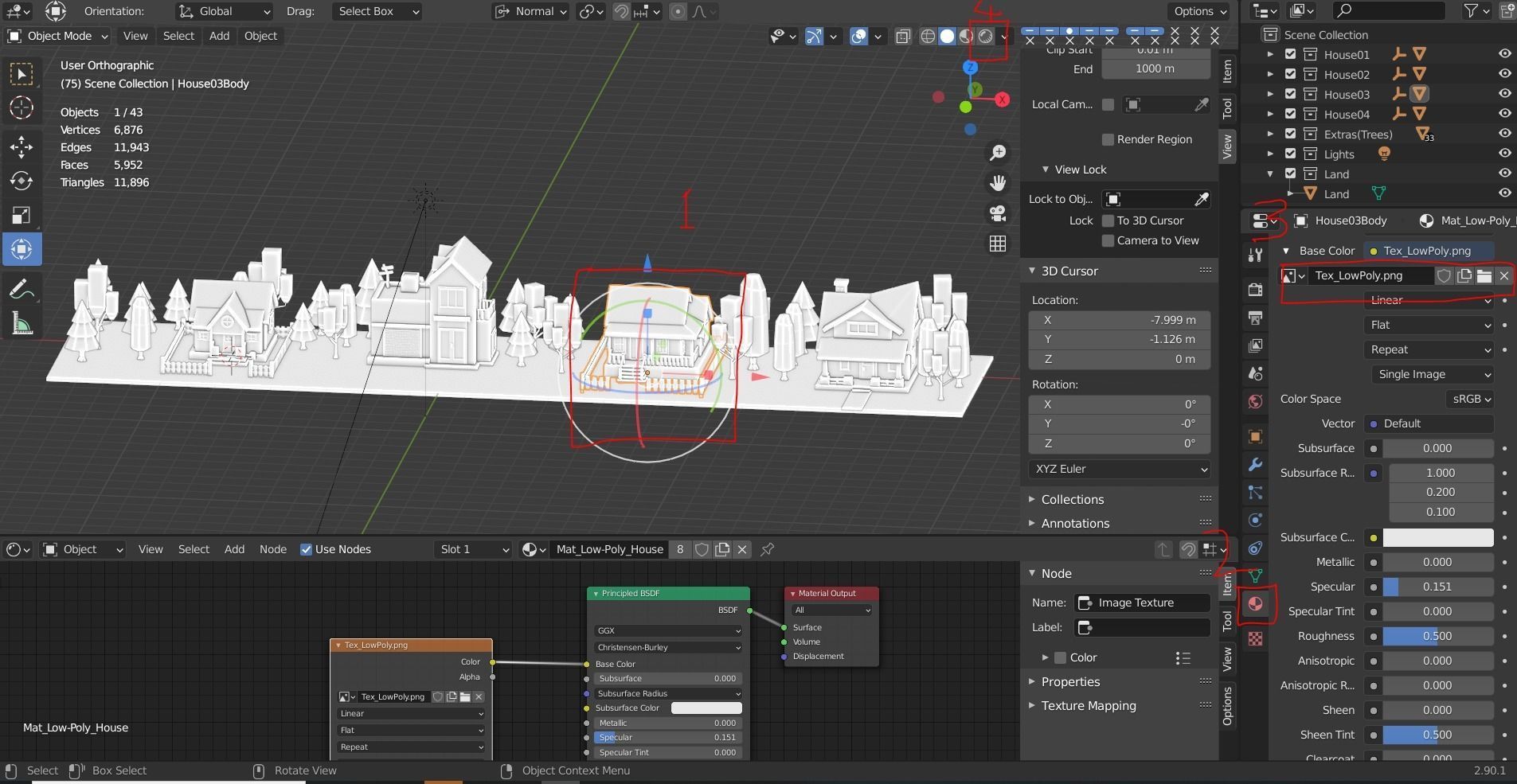Viewport: 1517px width, 784px height.
Task: Select the Move tool
Action: [22, 146]
